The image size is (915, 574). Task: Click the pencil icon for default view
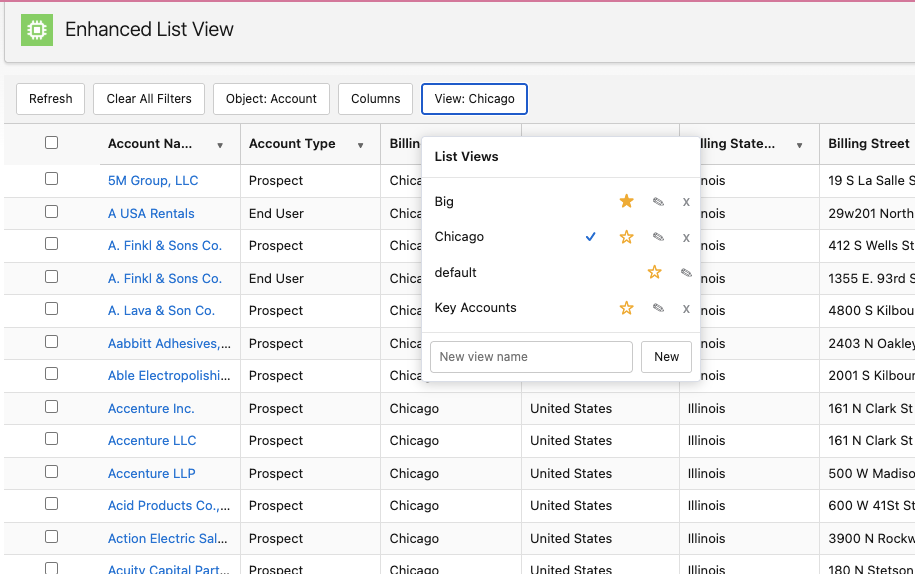(686, 272)
